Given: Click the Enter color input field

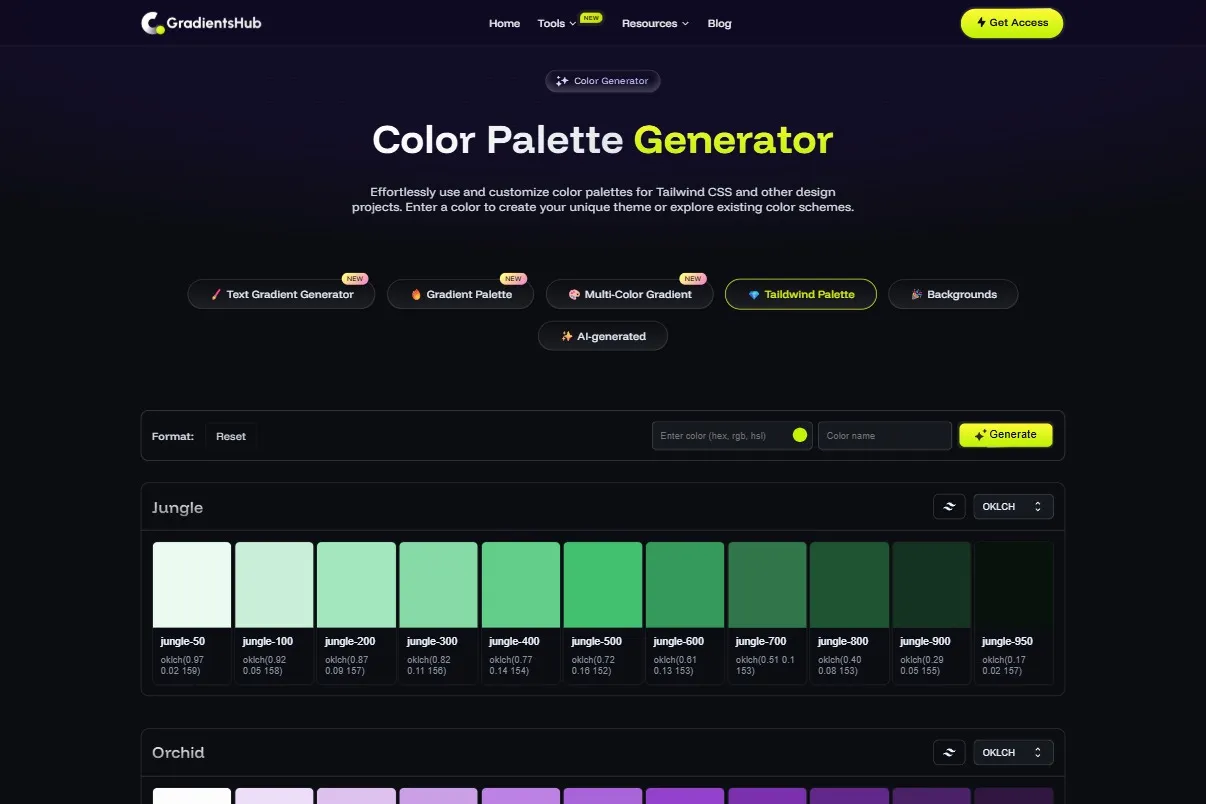Looking at the screenshot, I should click(x=720, y=435).
